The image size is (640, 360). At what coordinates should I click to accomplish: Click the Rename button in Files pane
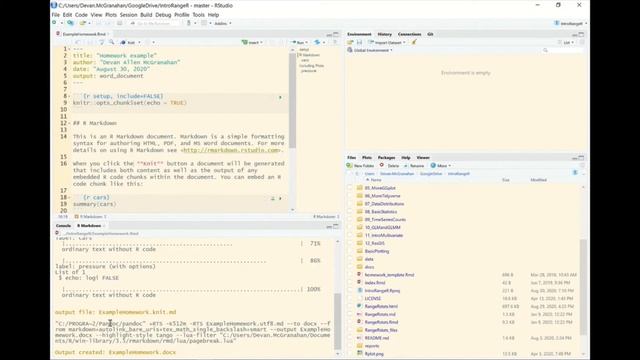click(x=414, y=166)
